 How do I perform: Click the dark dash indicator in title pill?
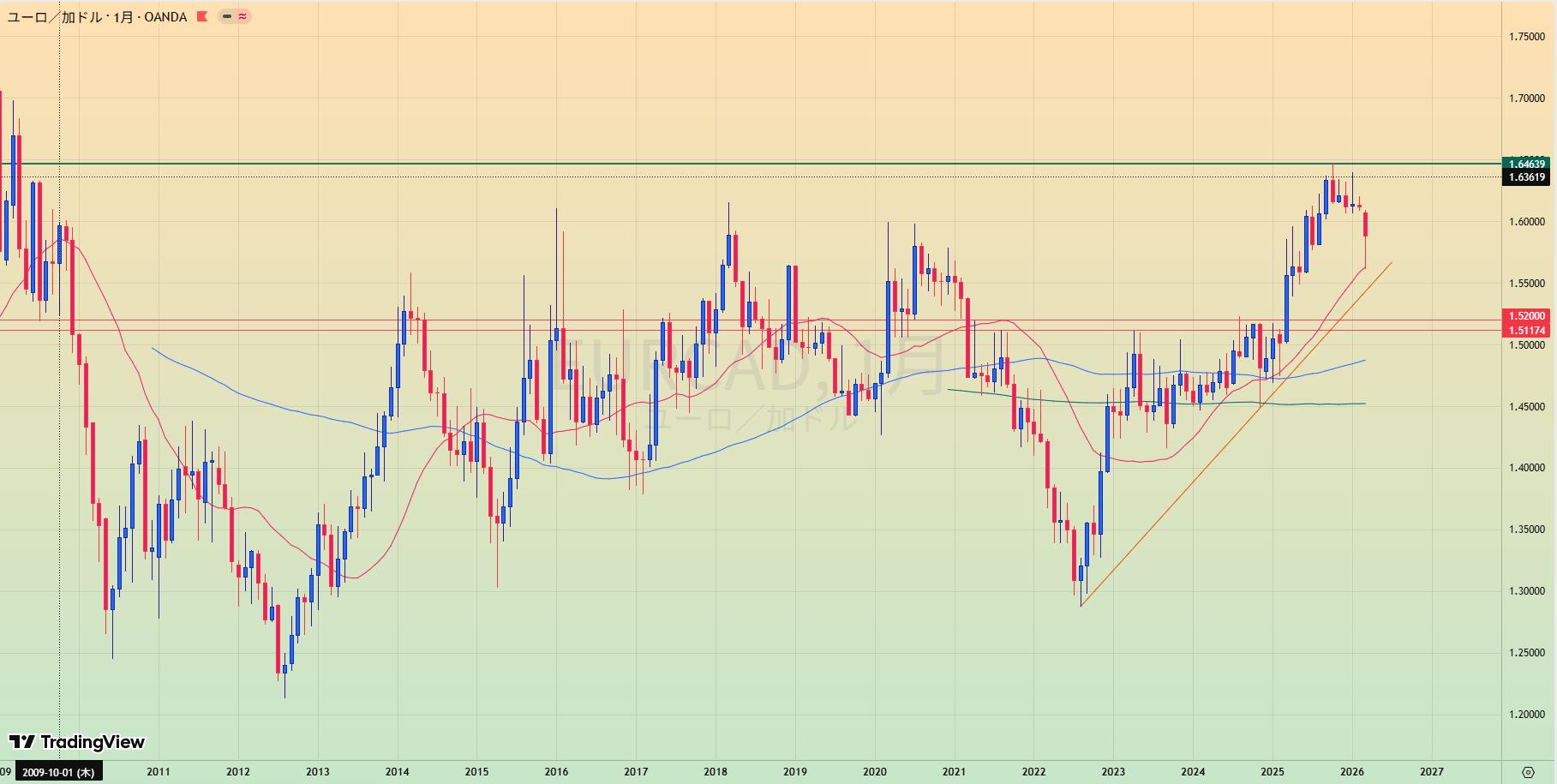(226, 16)
